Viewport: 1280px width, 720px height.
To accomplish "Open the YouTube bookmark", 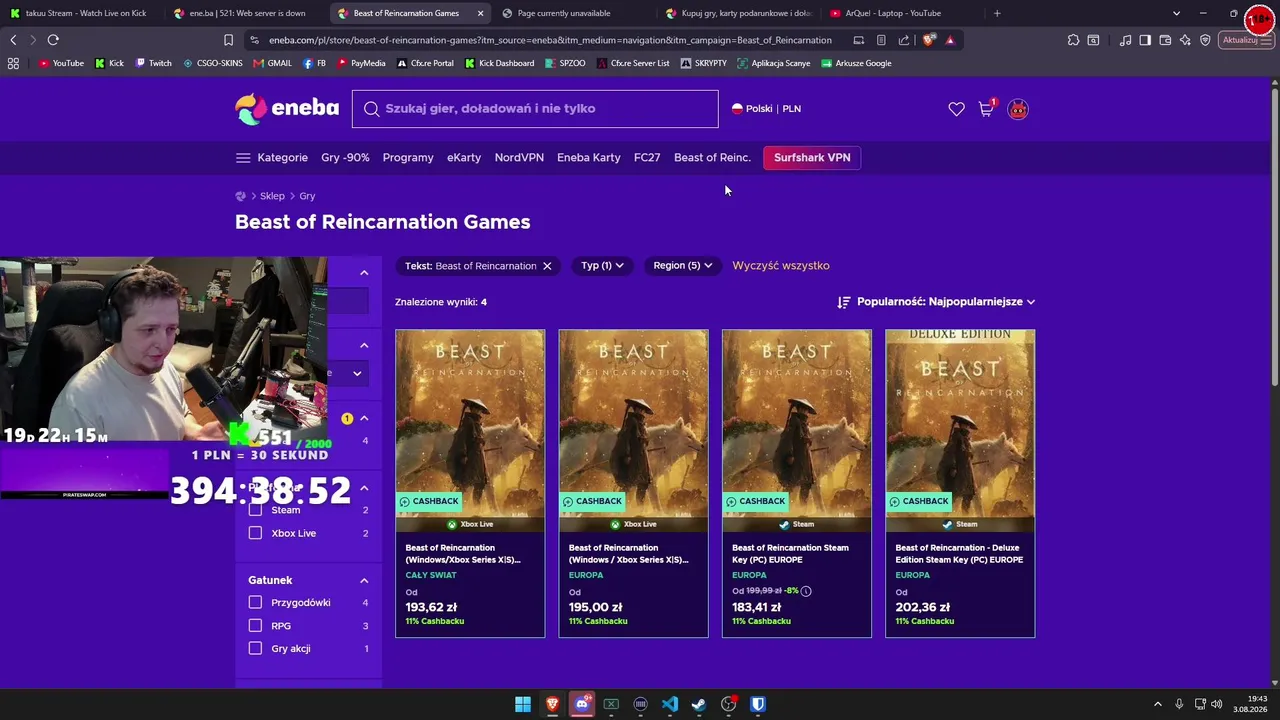I will click(x=62, y=63).
